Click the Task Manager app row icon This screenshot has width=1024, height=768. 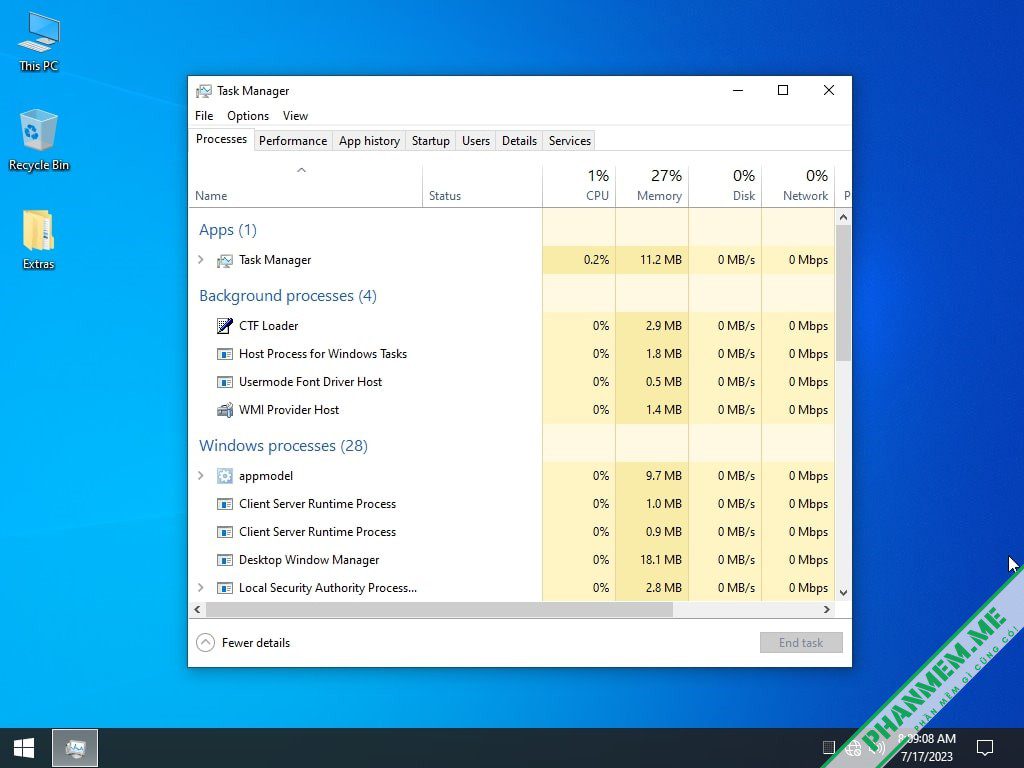click(225, 261)
